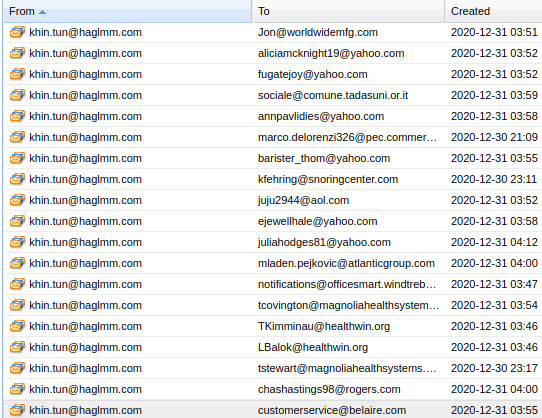Click the mail icon in annpavlidies@yahoo.com row
542x418 pixels.
17,116
